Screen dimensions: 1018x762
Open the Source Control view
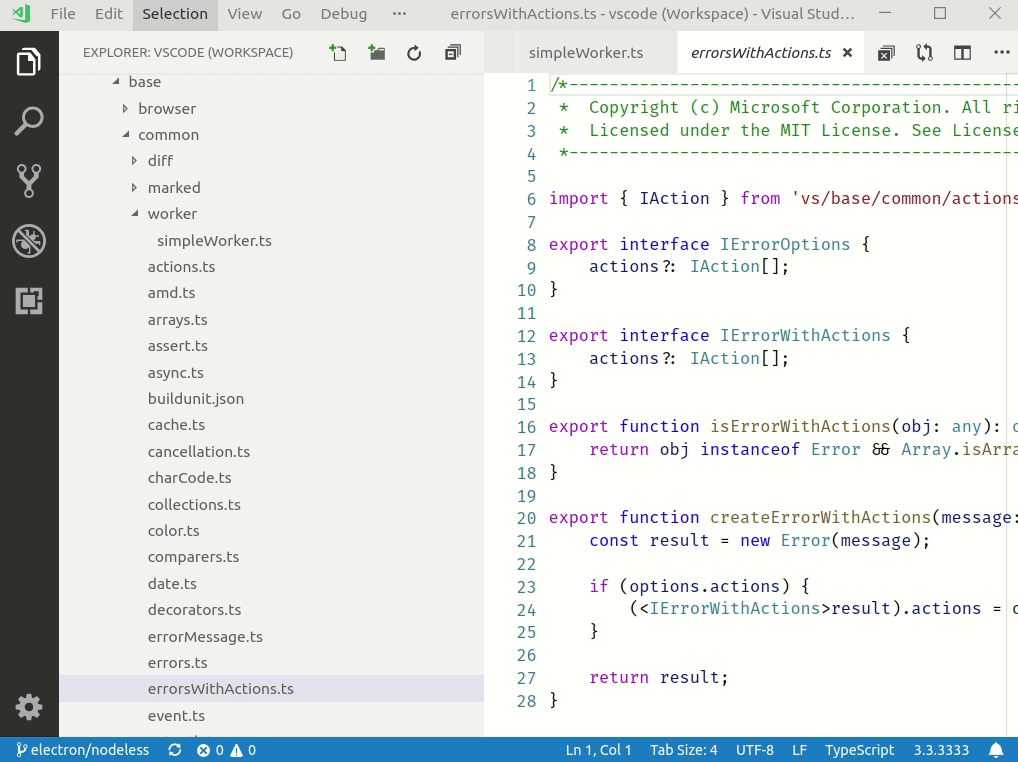click(x=29, y=180)
